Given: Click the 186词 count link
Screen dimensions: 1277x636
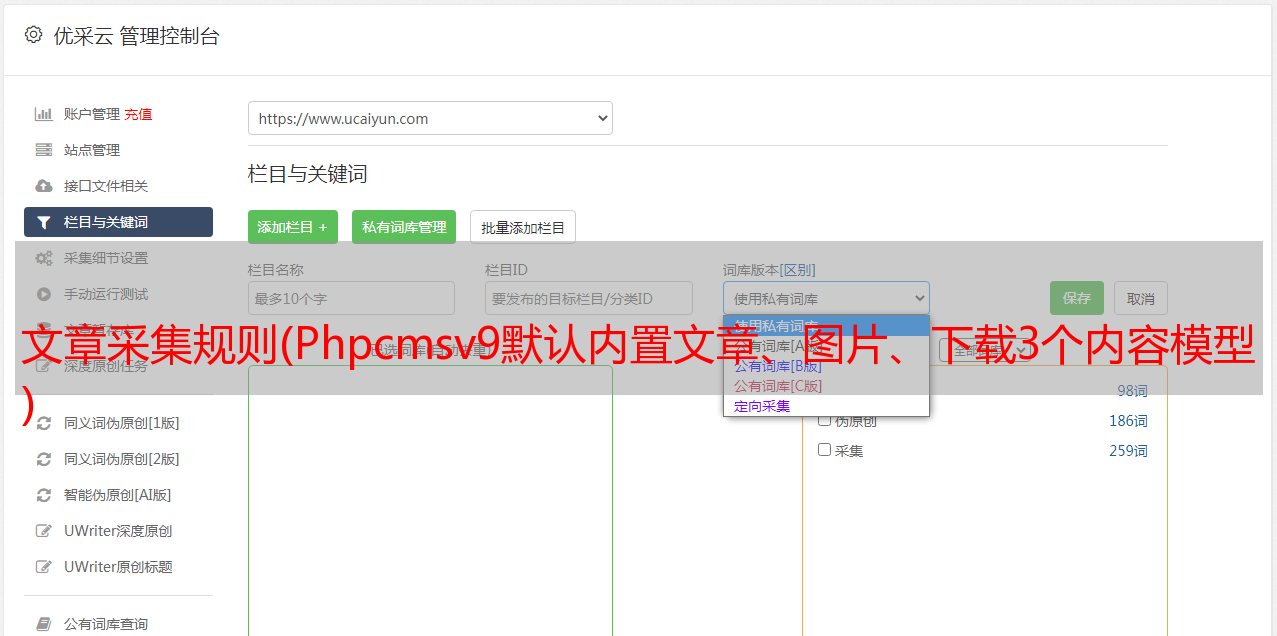Looking at the screenshot, I should [1128, 421].
